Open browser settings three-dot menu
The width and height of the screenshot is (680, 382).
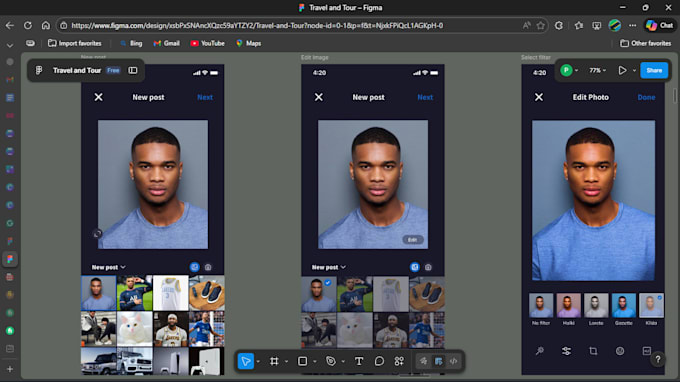click(633, 26)
